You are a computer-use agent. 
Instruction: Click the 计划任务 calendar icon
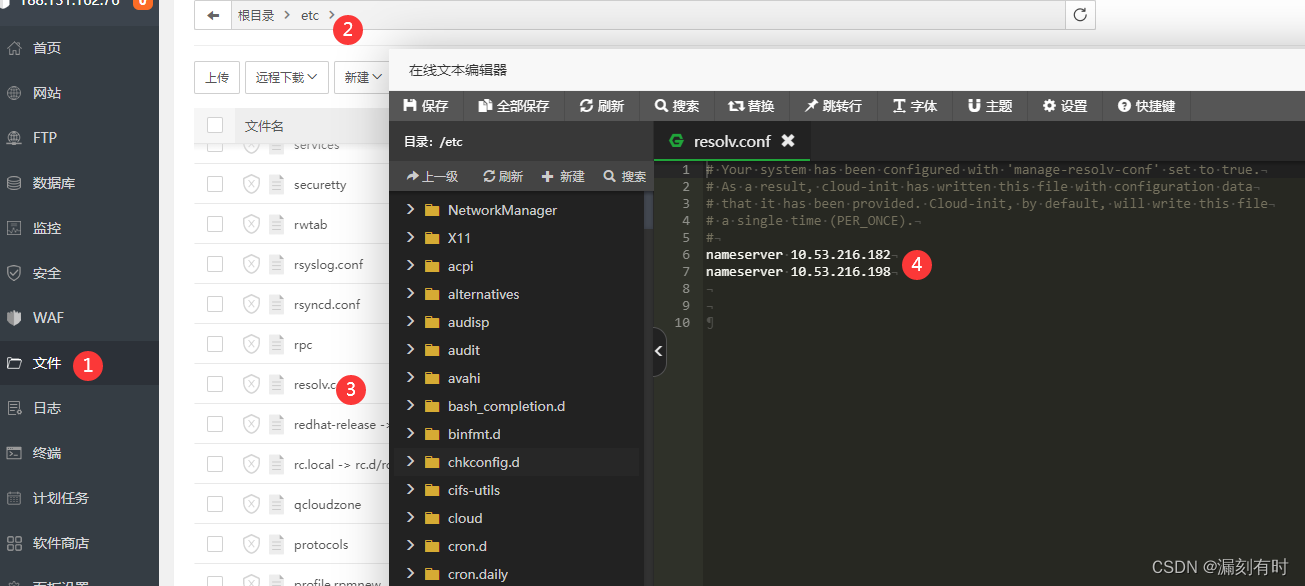[14, 498]
